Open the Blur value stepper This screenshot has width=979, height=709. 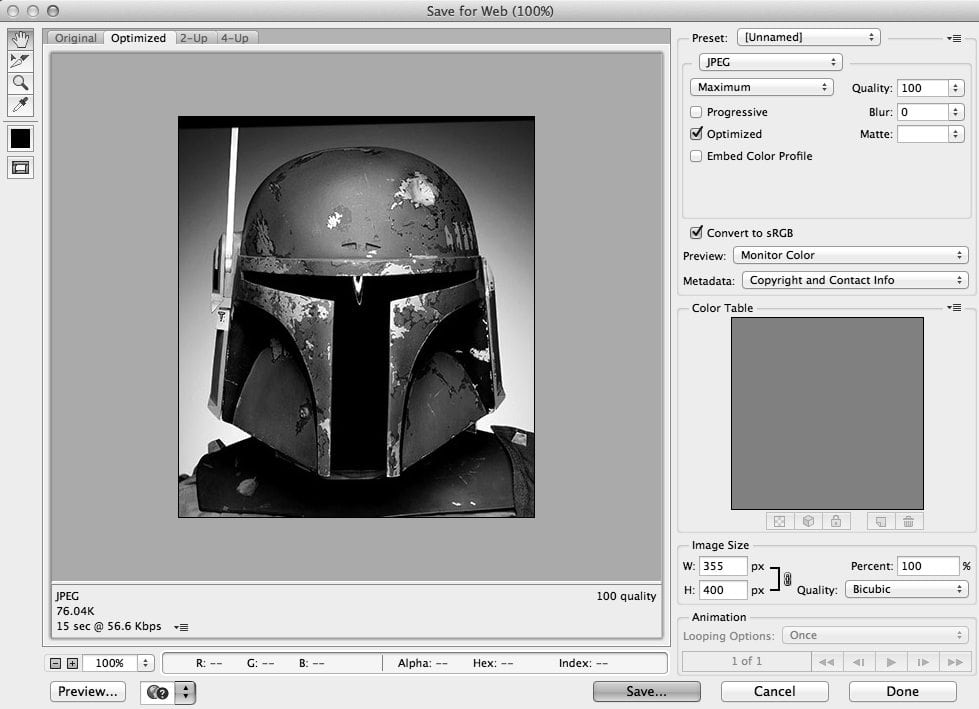tap(955, 112)
